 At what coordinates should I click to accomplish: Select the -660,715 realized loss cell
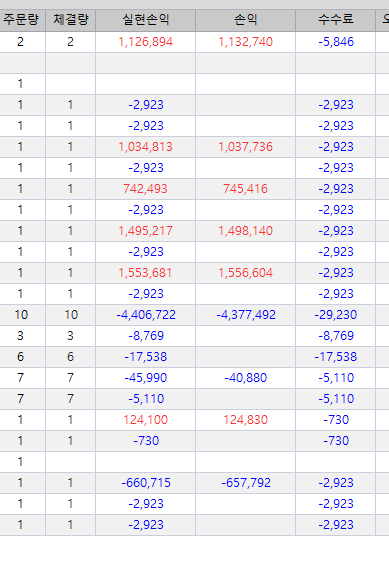145,483
